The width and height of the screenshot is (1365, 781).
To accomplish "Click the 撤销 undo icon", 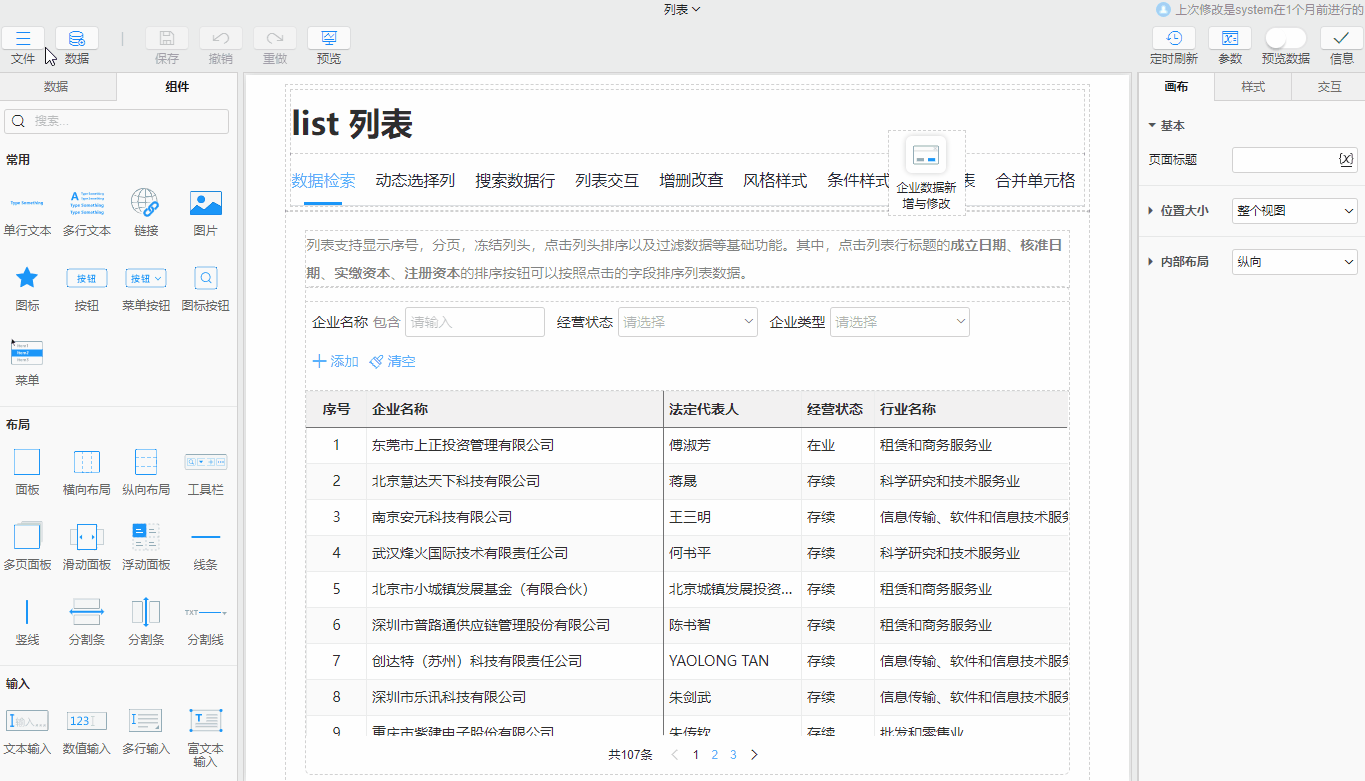I will (220, 38).
